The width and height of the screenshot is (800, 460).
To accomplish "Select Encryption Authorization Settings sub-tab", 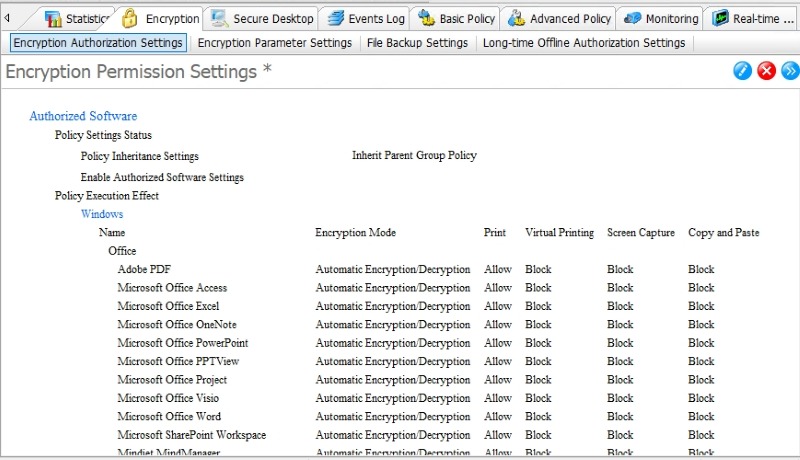I will tap(98, 43).
